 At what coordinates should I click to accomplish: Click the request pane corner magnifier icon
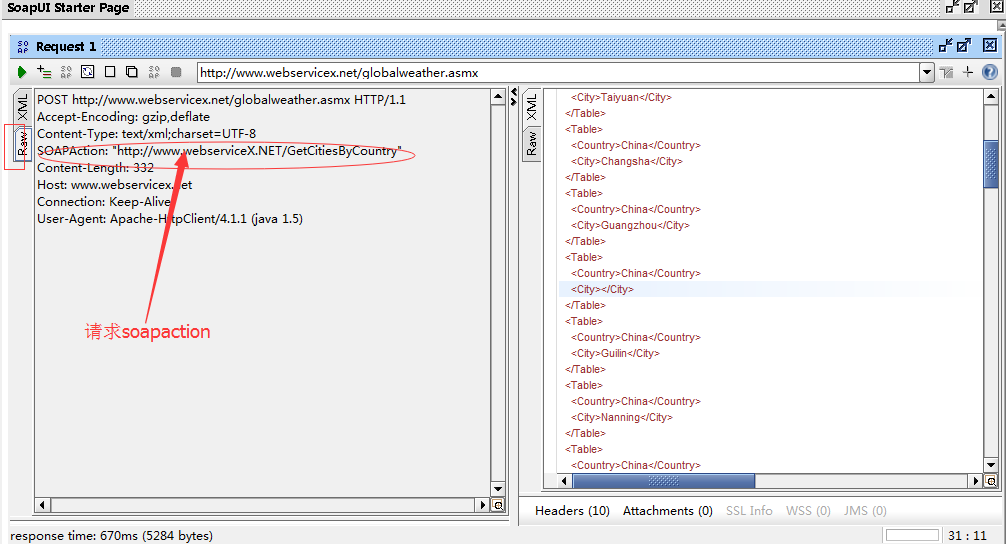coord(498,505)
